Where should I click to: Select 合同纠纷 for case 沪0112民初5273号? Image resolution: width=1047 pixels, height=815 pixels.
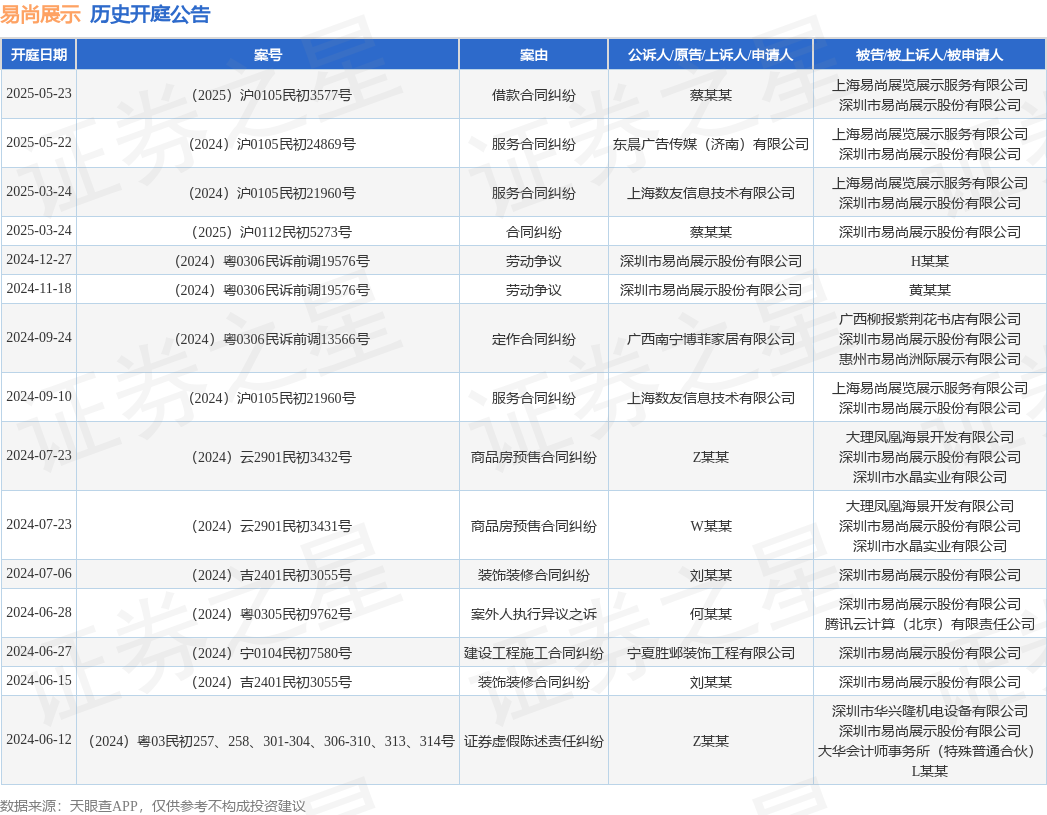(534, 232)
